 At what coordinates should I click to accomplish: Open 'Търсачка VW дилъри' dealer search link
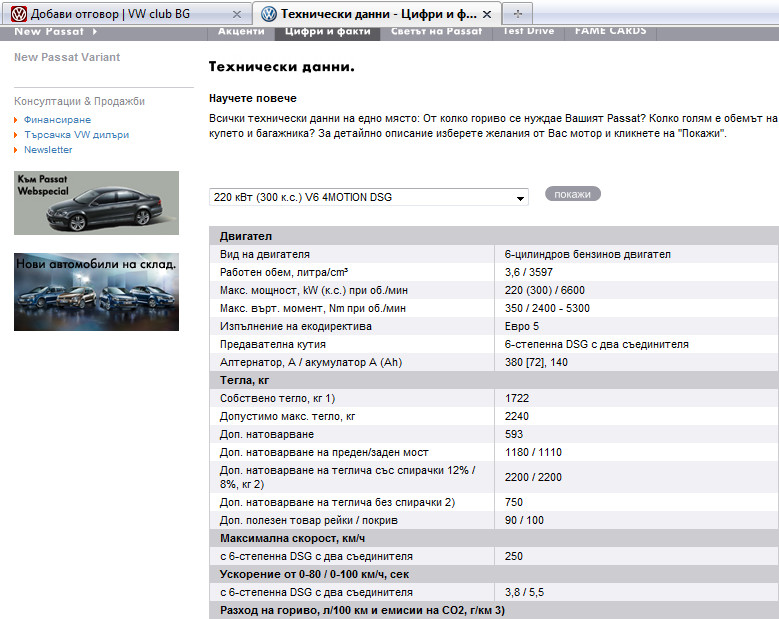(76, 134)
